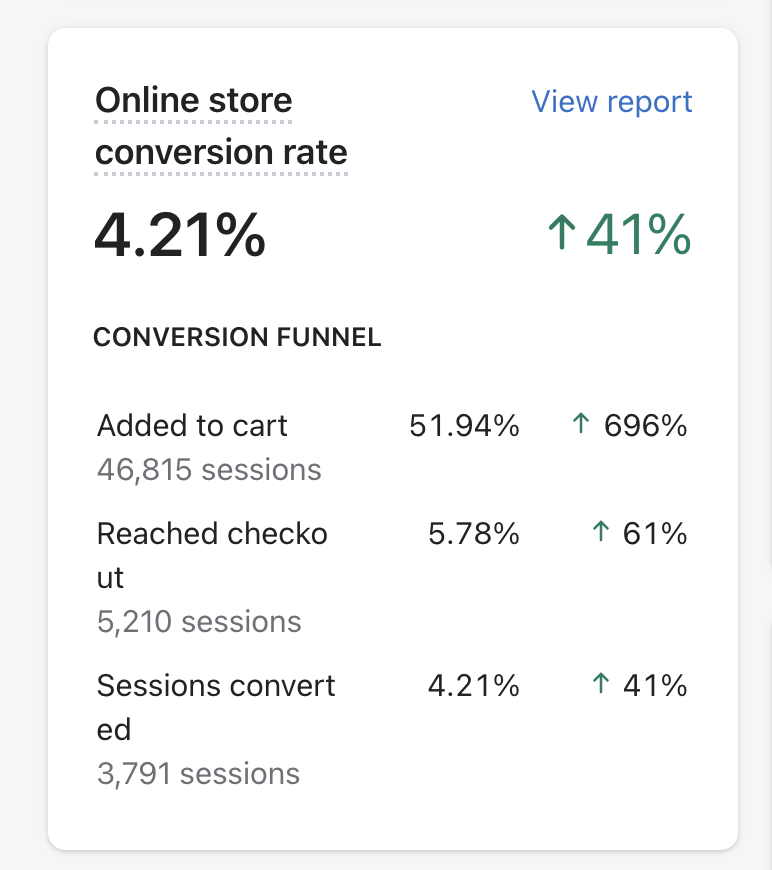
Task: Click the 46,815 sessions count
Action: pos(209,470)
